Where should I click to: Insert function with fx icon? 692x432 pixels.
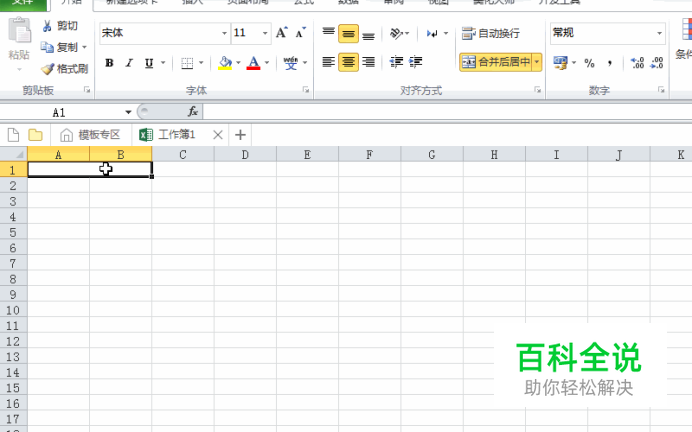193,112
